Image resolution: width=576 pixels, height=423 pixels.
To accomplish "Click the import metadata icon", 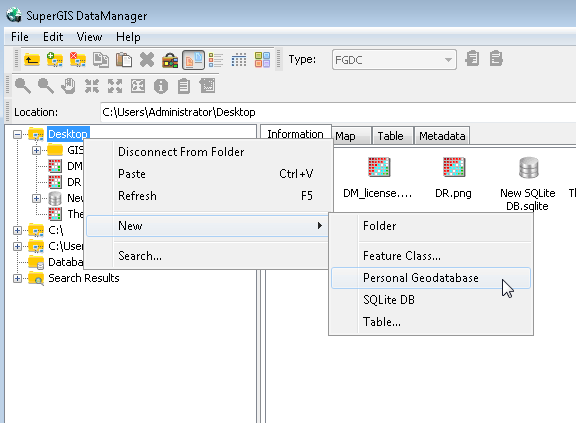I will 472,58.
